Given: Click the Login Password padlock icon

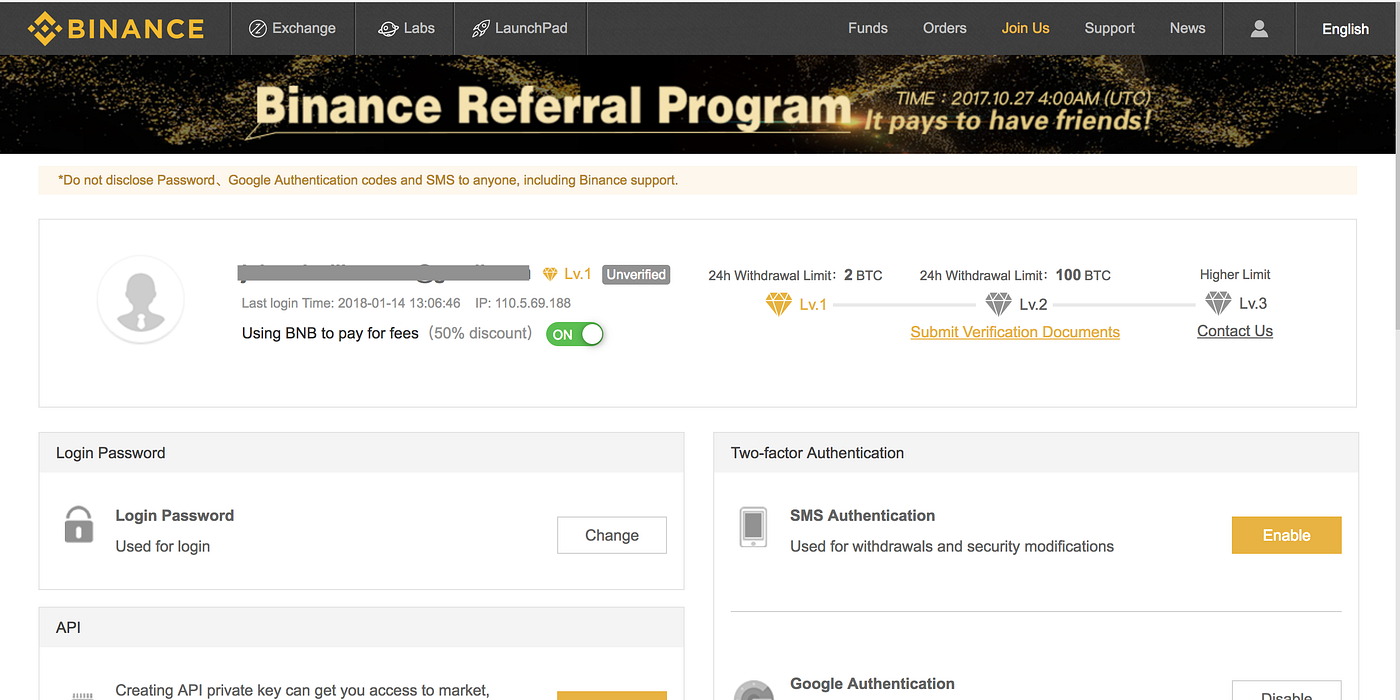Looking at the screenshot, I should click(x=79, y=524).
